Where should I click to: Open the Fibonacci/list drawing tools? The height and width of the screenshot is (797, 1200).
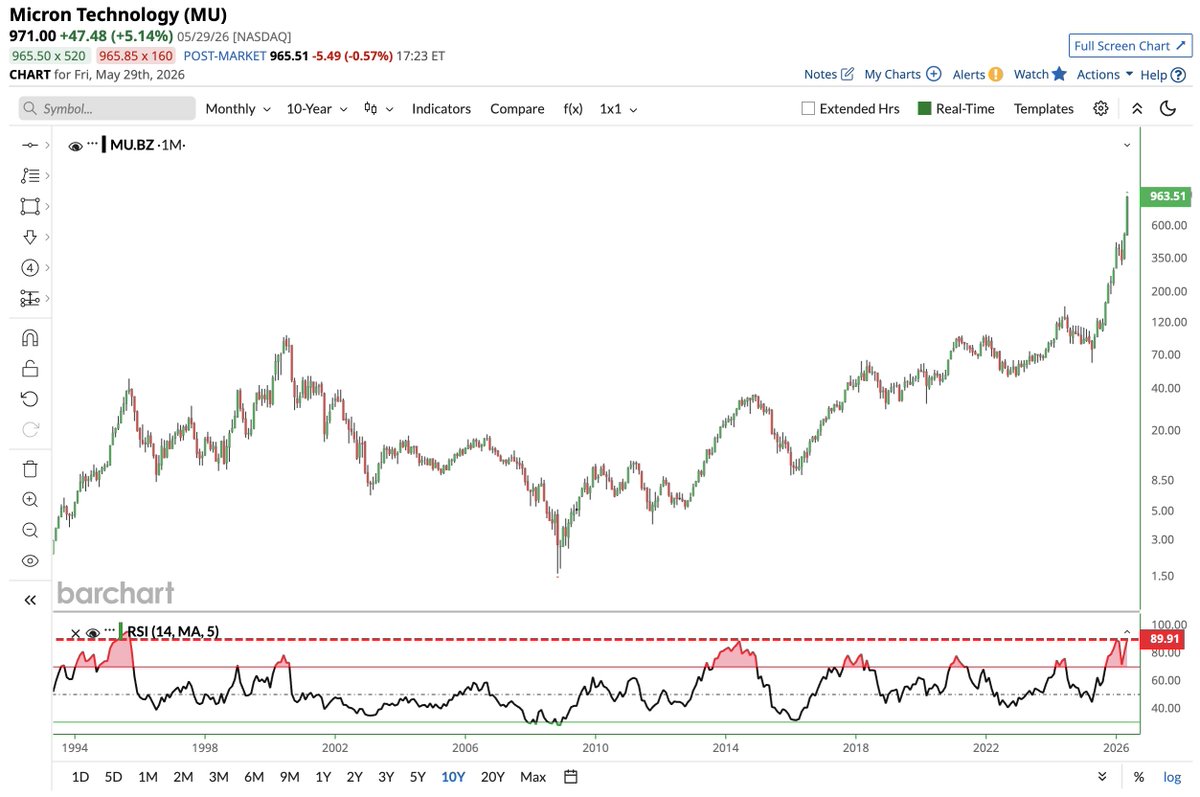pyautogui.click(x=30, y=176)
